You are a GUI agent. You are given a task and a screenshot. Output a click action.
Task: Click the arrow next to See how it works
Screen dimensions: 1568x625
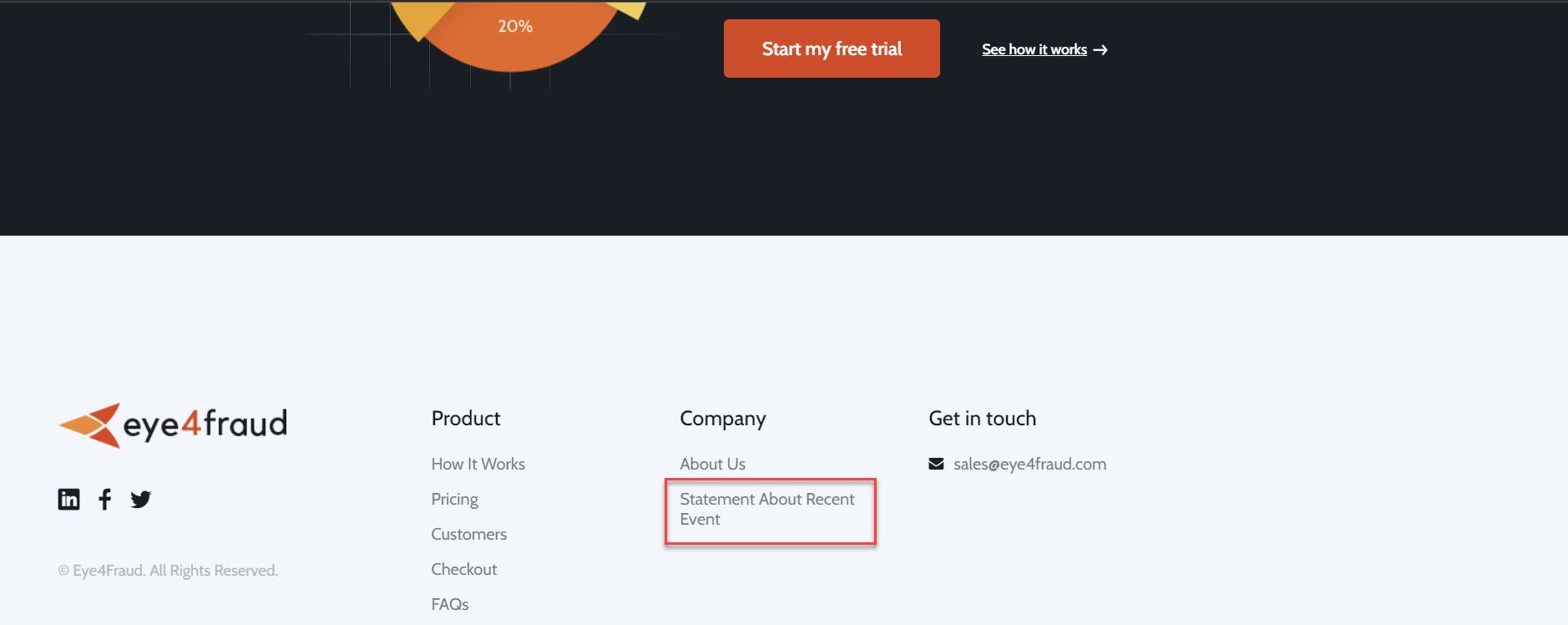tap(1100, 50)
